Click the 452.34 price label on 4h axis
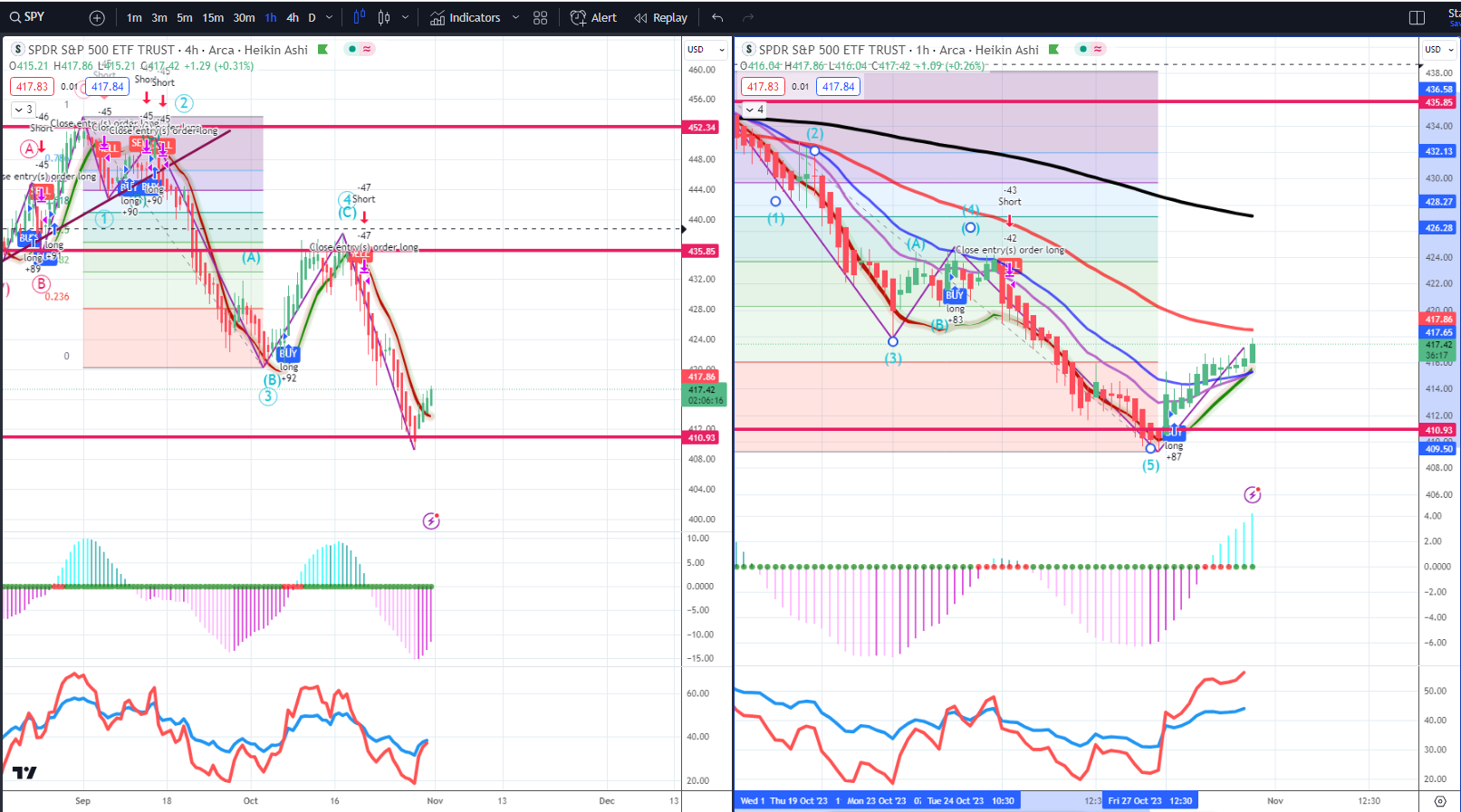 [702, 128]
